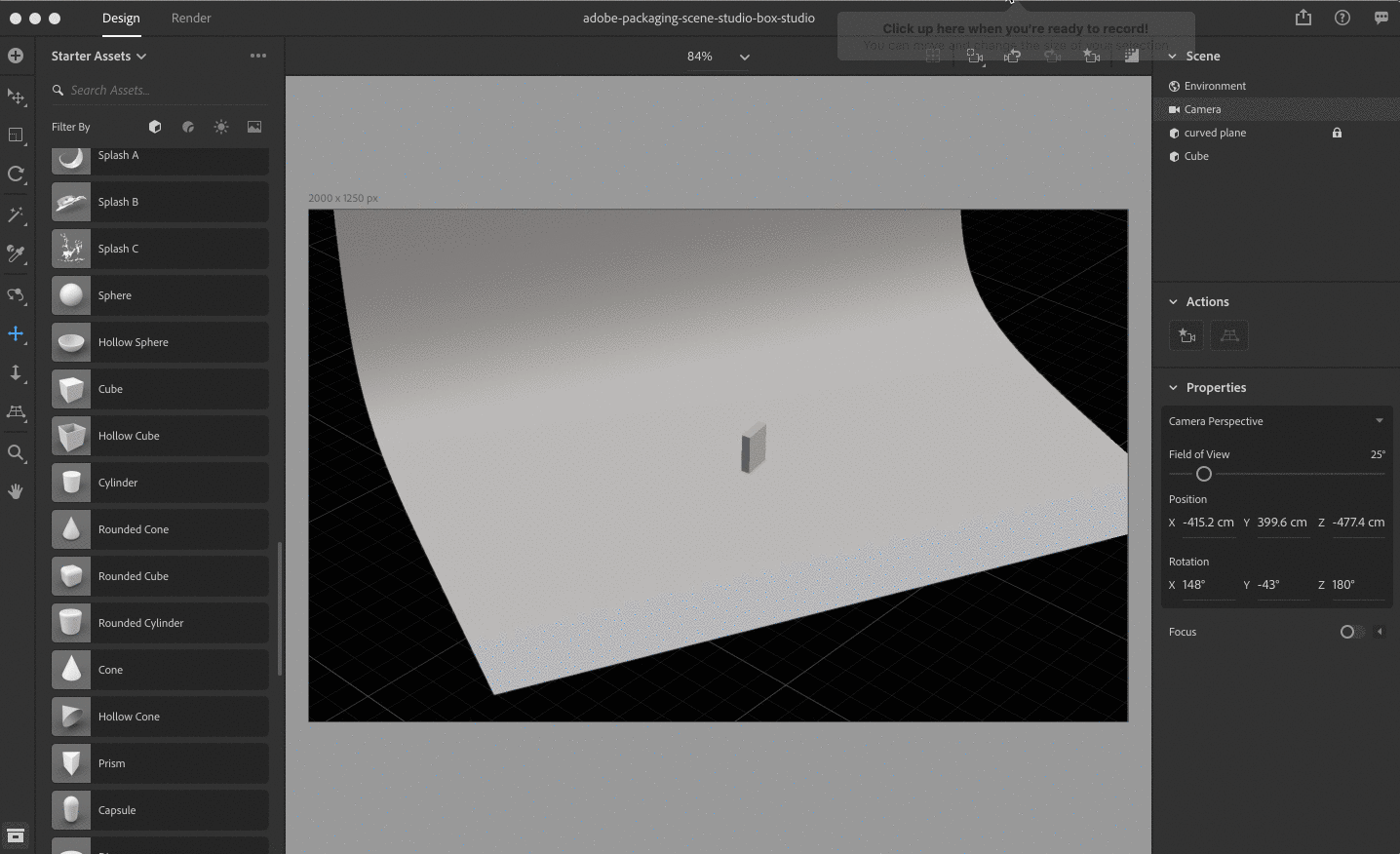
Task: Select the blue Pan camera tool
Action: (16, 333)
